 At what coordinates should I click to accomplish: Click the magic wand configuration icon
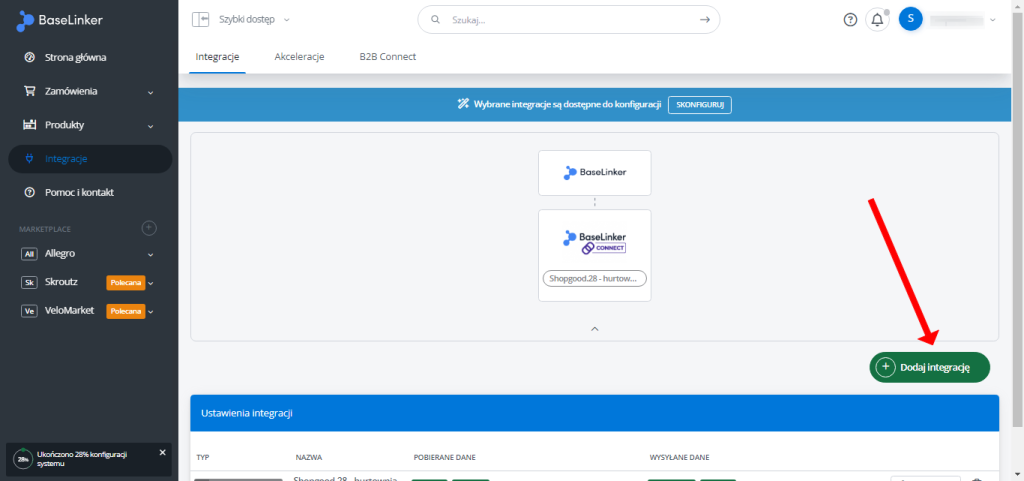(463, 104)
